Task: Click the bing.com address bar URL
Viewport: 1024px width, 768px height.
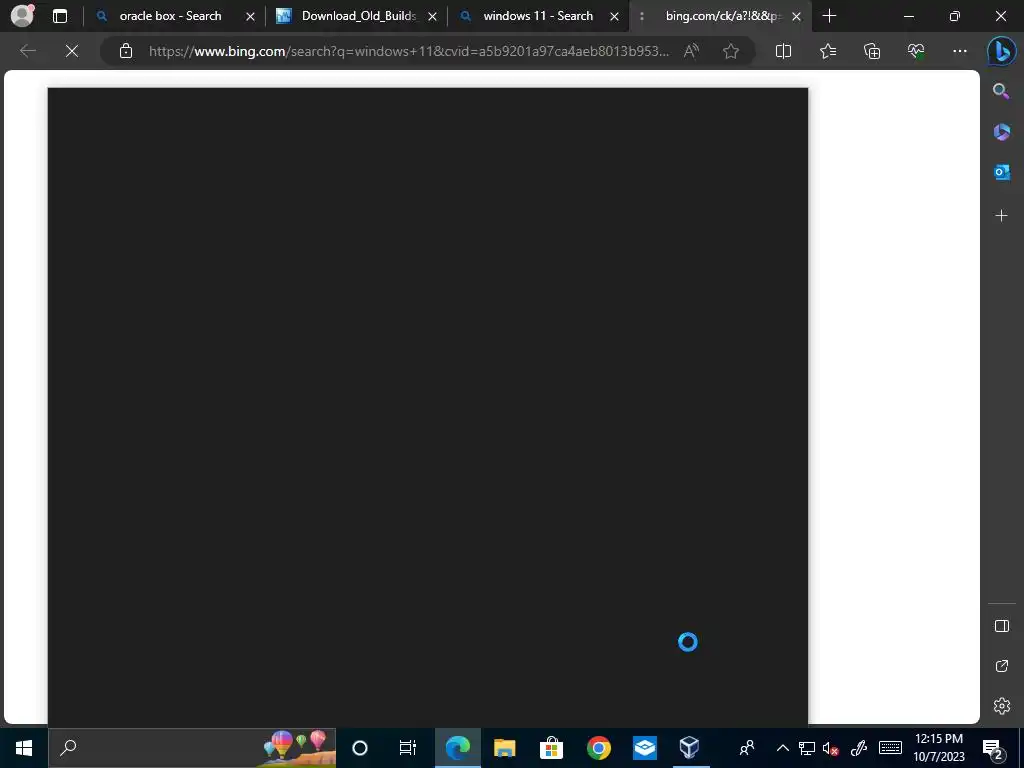Action: (x=409, y=51)
